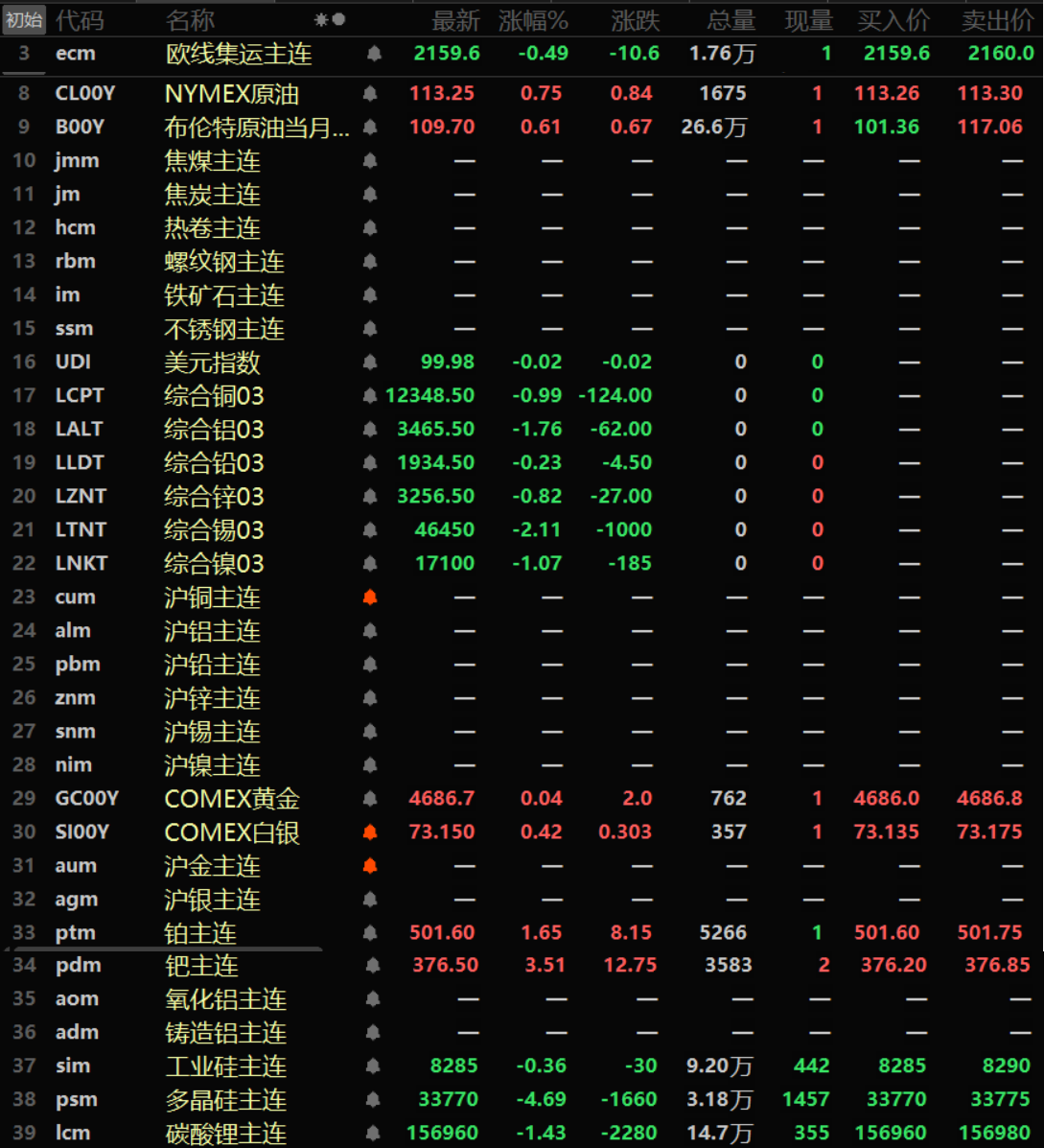Click the bell icon next to 欧线集运主连
The image size is (1044, 1148).
tap(374, 54)
